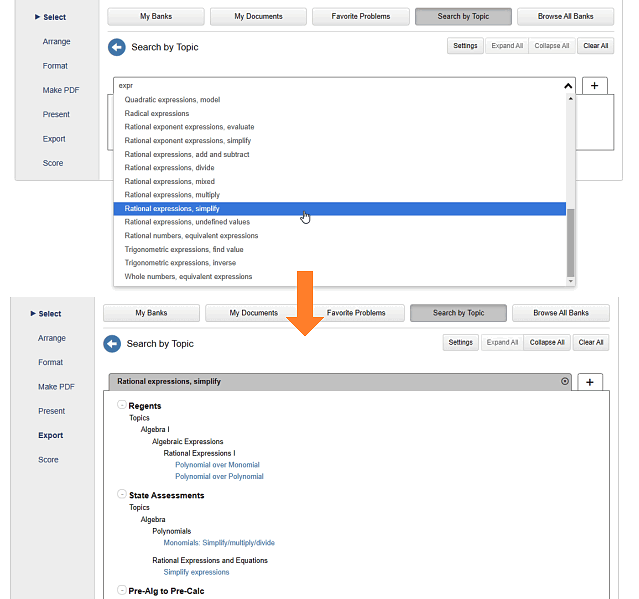Go to Make PDF in upper sidebar
Screen dimensions: 639x599
[x=61, y=90]
